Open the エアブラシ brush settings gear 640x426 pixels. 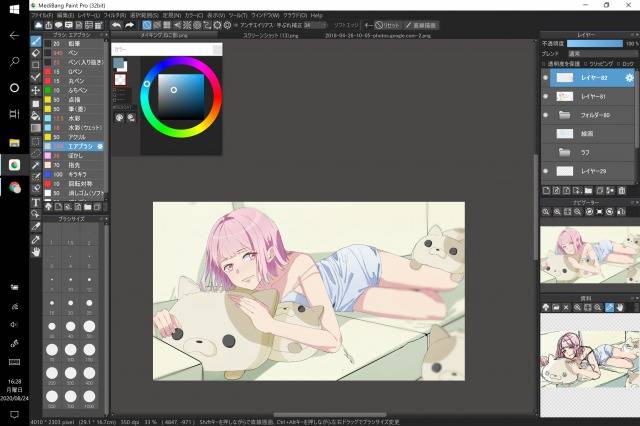tap(100, 146)
